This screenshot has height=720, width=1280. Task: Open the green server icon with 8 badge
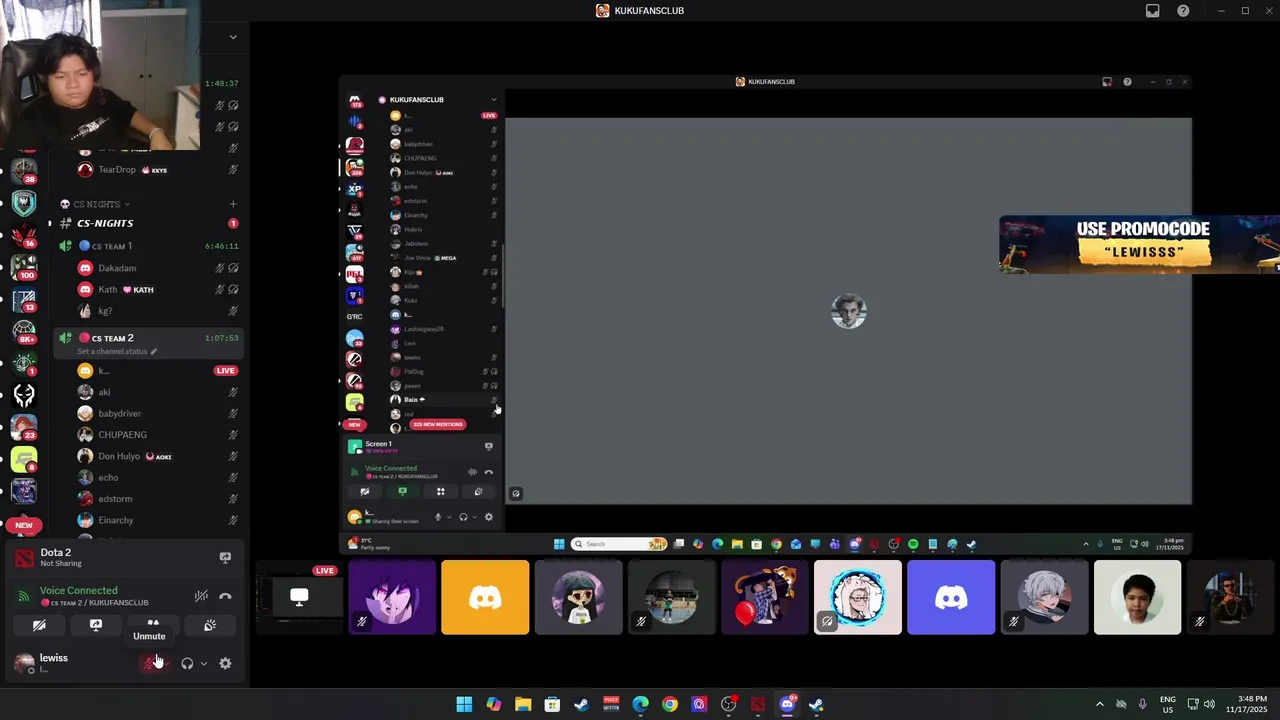pos(24,459)
